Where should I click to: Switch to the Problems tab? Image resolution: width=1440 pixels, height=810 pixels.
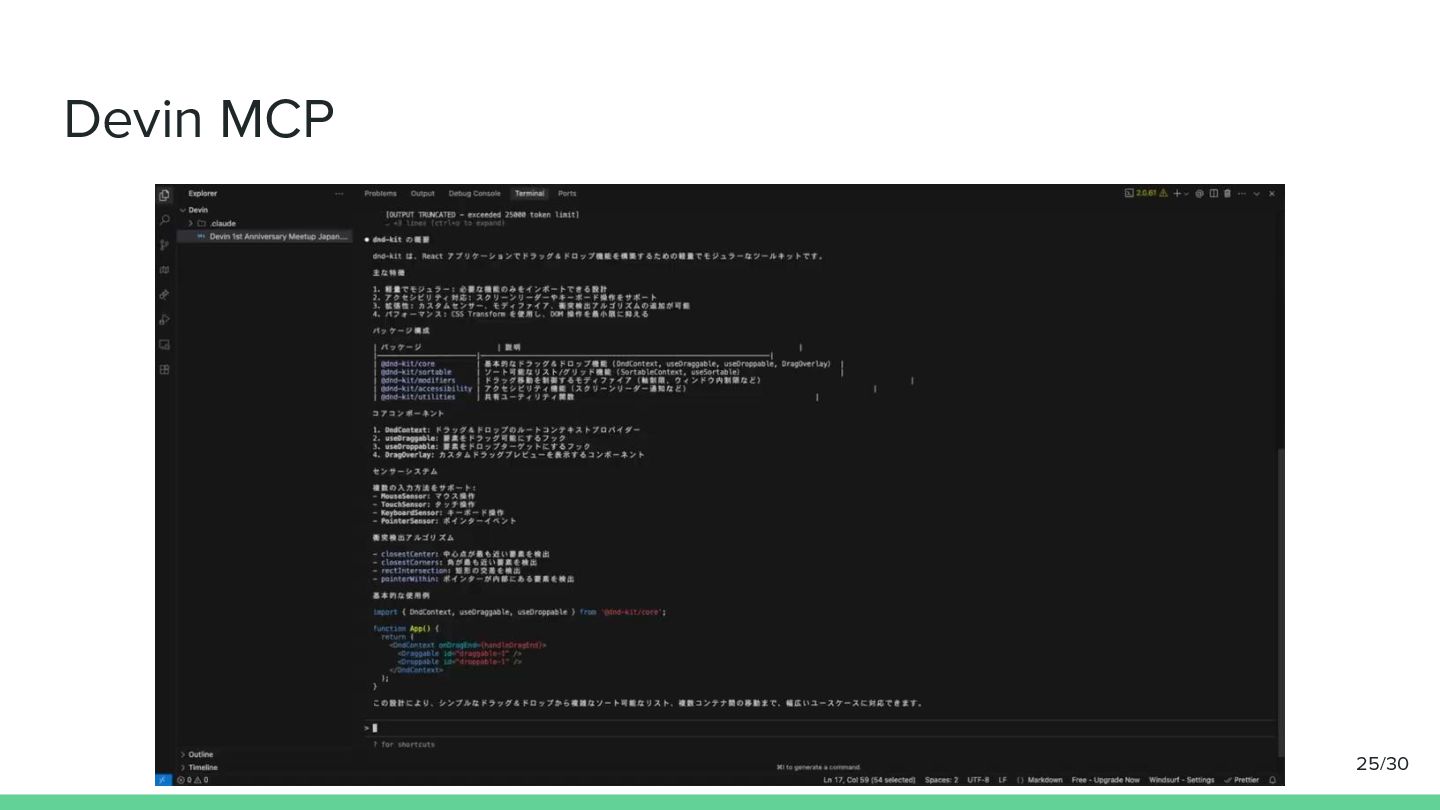pos(380,193)
